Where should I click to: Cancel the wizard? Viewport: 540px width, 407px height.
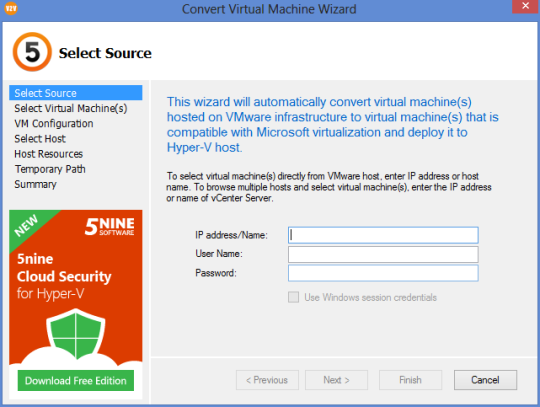point(485,380)
